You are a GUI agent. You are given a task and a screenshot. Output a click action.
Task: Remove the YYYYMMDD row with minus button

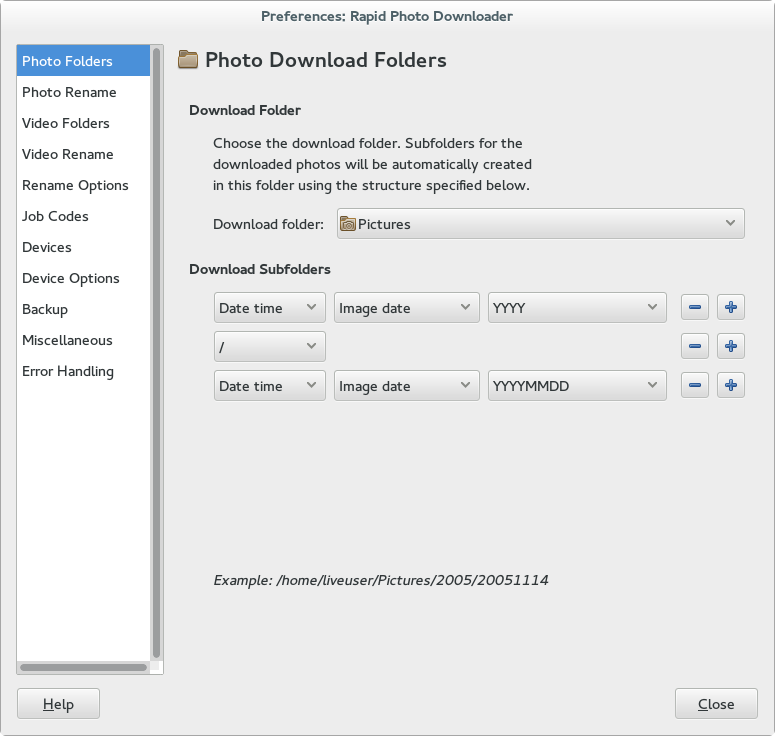pyautogui.click(x=694, y=386)
